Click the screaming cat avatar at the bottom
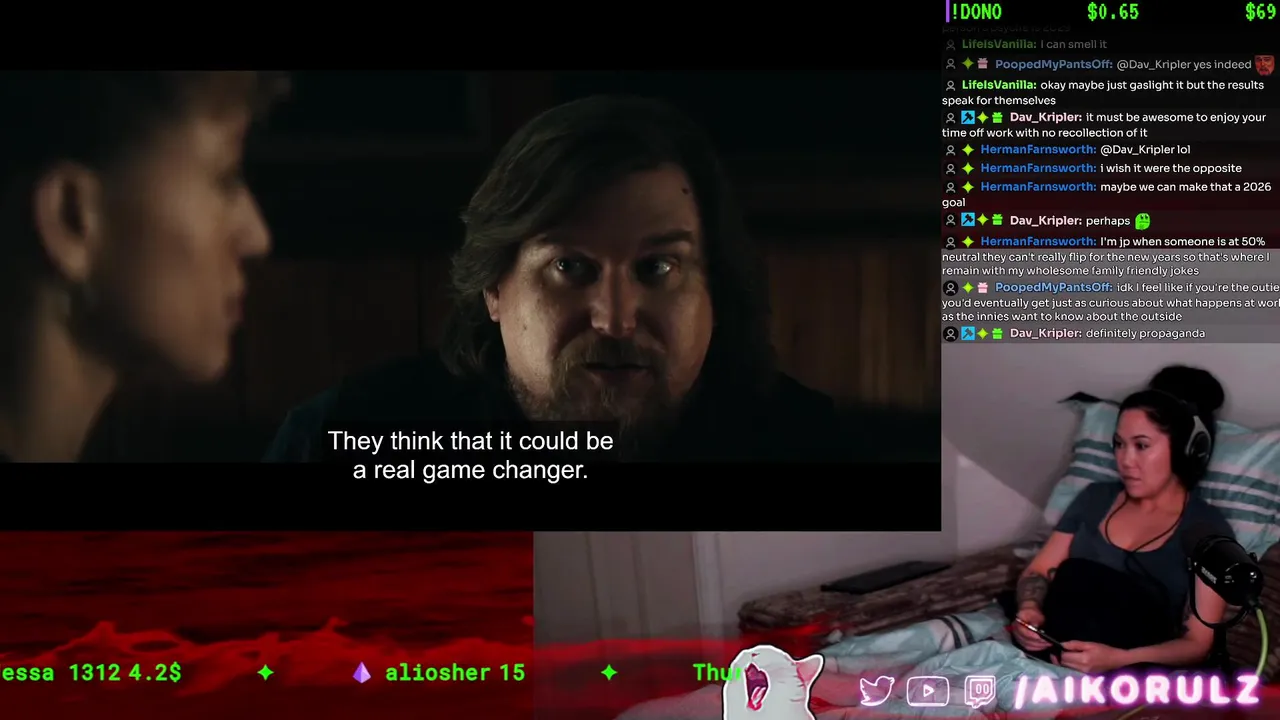 (773, 682)
